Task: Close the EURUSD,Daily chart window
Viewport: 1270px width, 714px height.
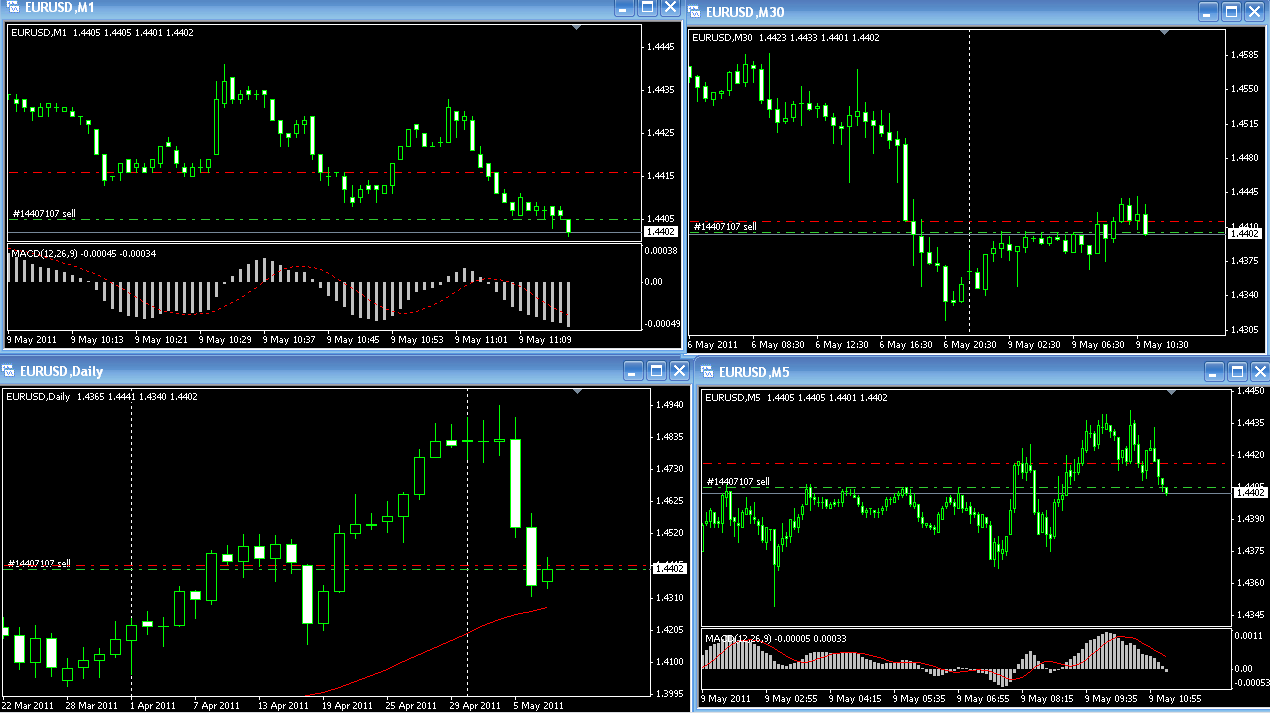Action: 679,371
